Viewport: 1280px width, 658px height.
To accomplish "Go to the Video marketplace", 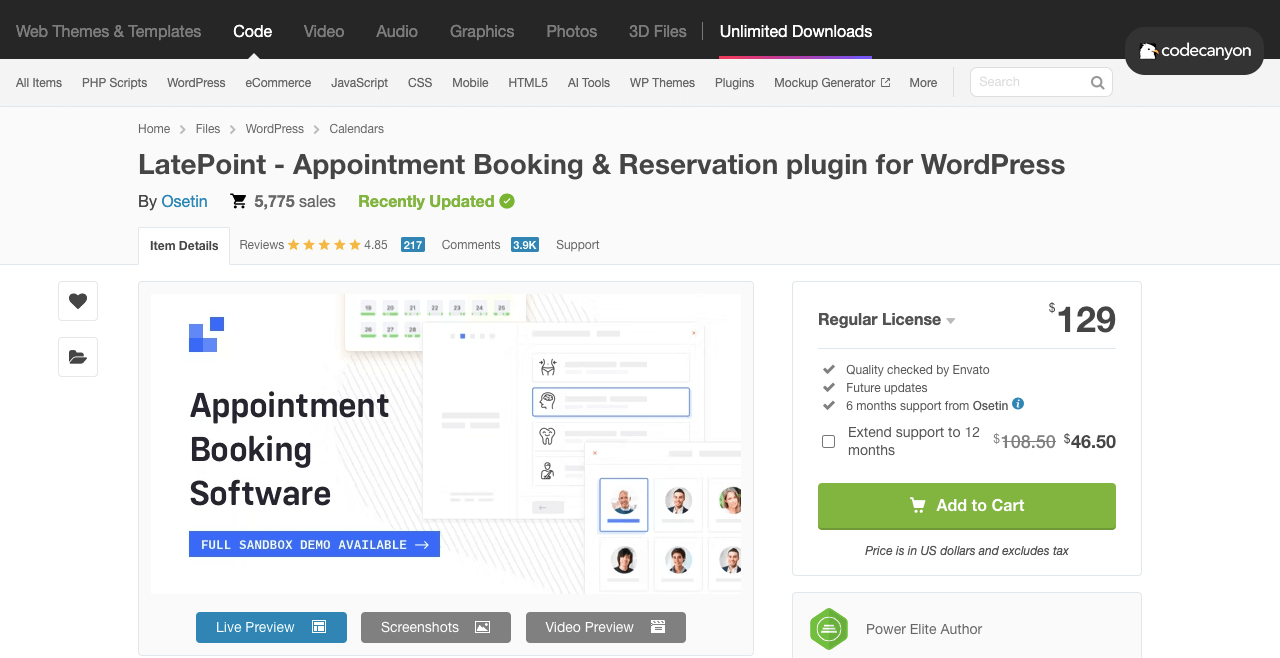I will pos(324,31).
